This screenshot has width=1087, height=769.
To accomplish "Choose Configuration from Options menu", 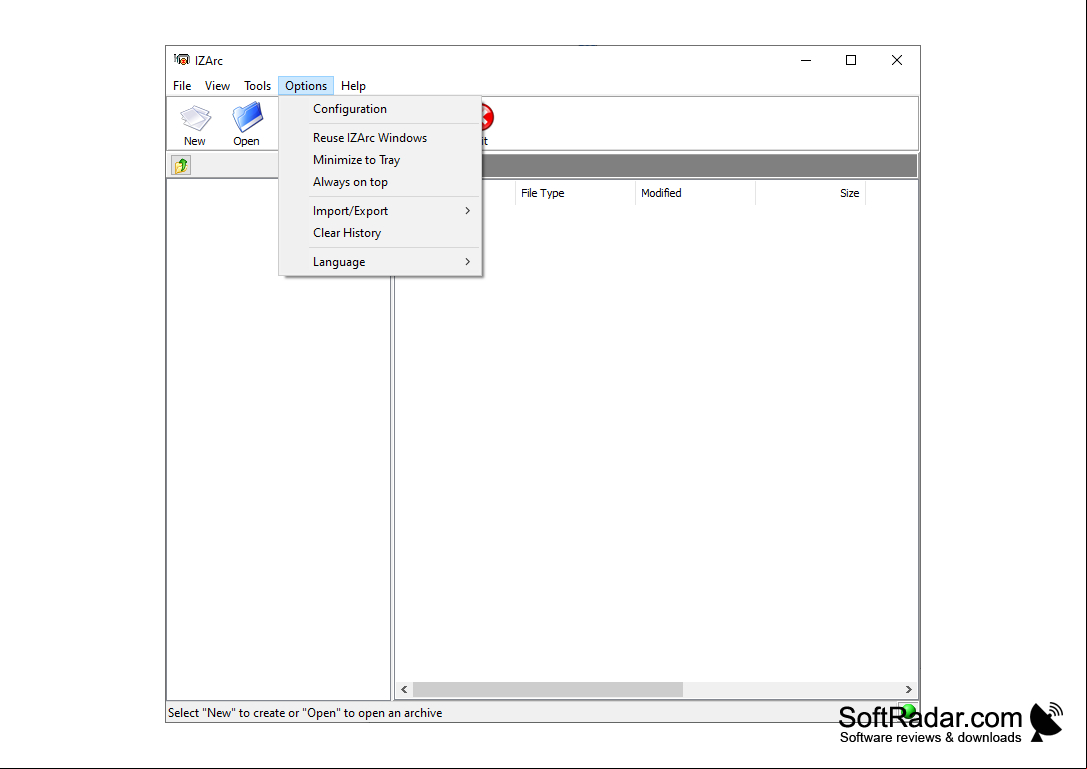I will [380, 109].
